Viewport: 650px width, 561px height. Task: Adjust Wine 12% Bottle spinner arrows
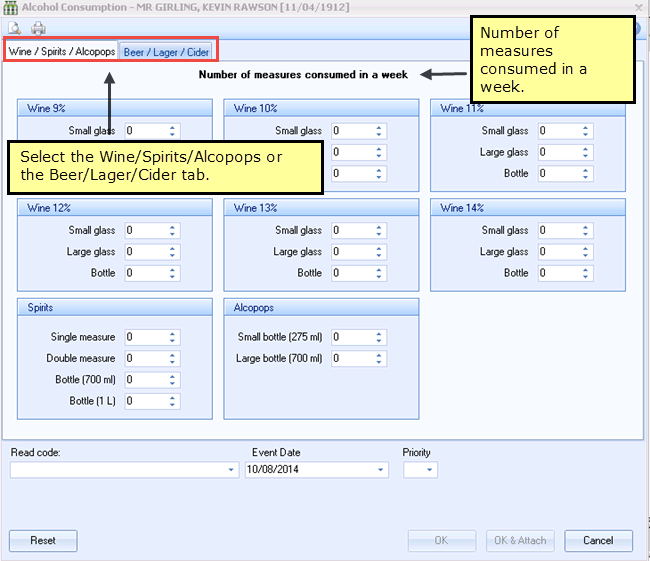click(x=173, y=273)
